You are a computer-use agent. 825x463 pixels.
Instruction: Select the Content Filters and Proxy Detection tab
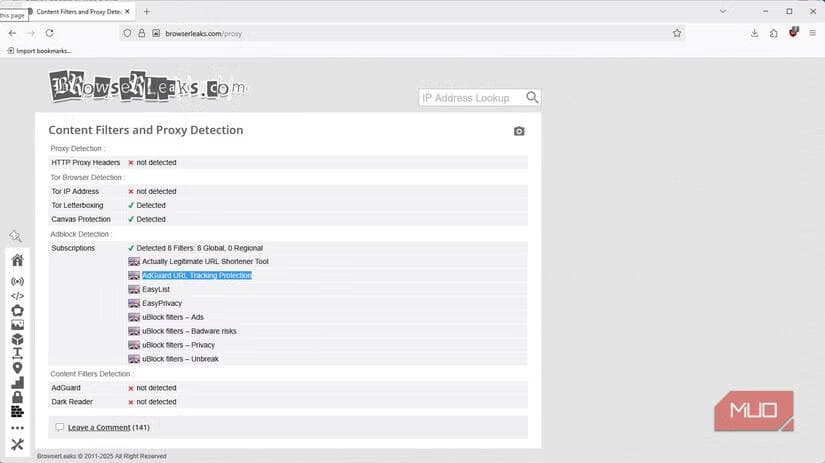[x=78, y=11]
